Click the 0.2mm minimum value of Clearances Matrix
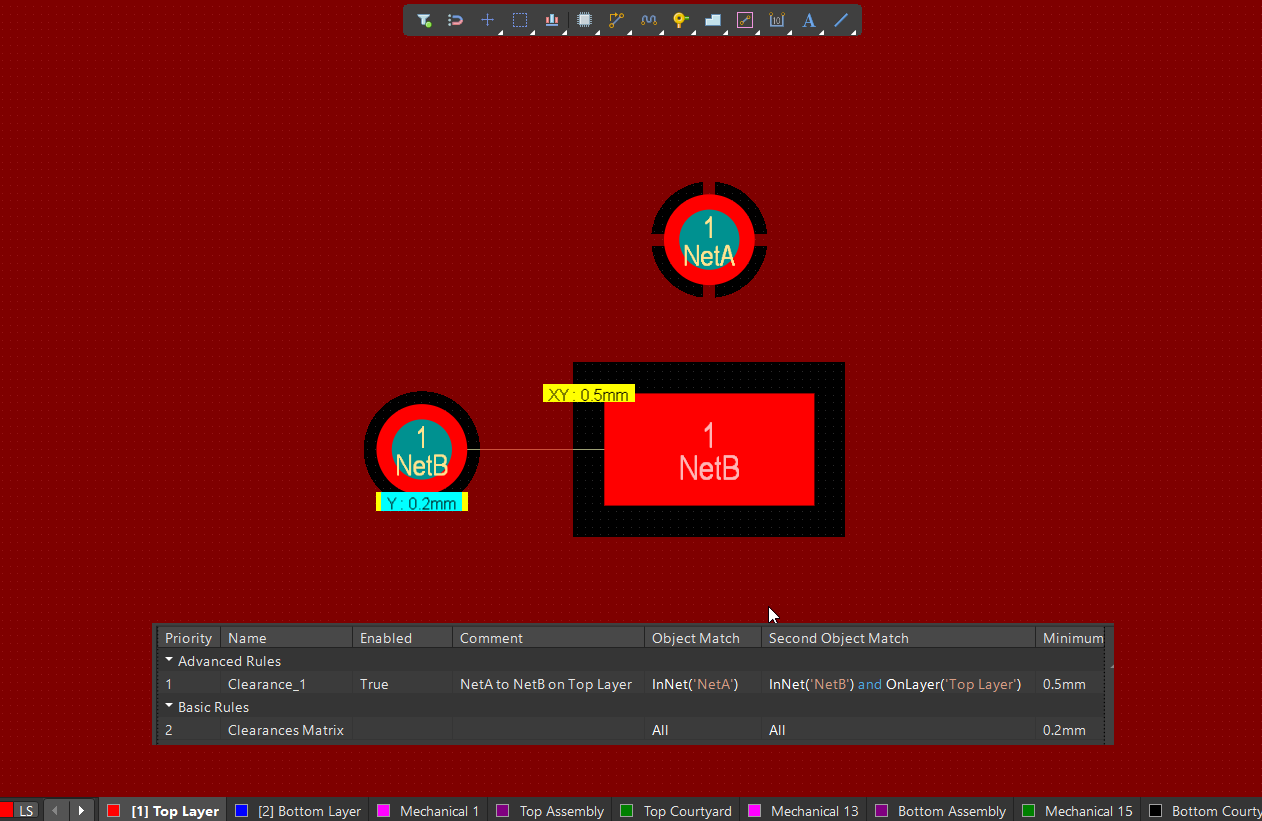Screen dimensions: 1262x821 1064,730
